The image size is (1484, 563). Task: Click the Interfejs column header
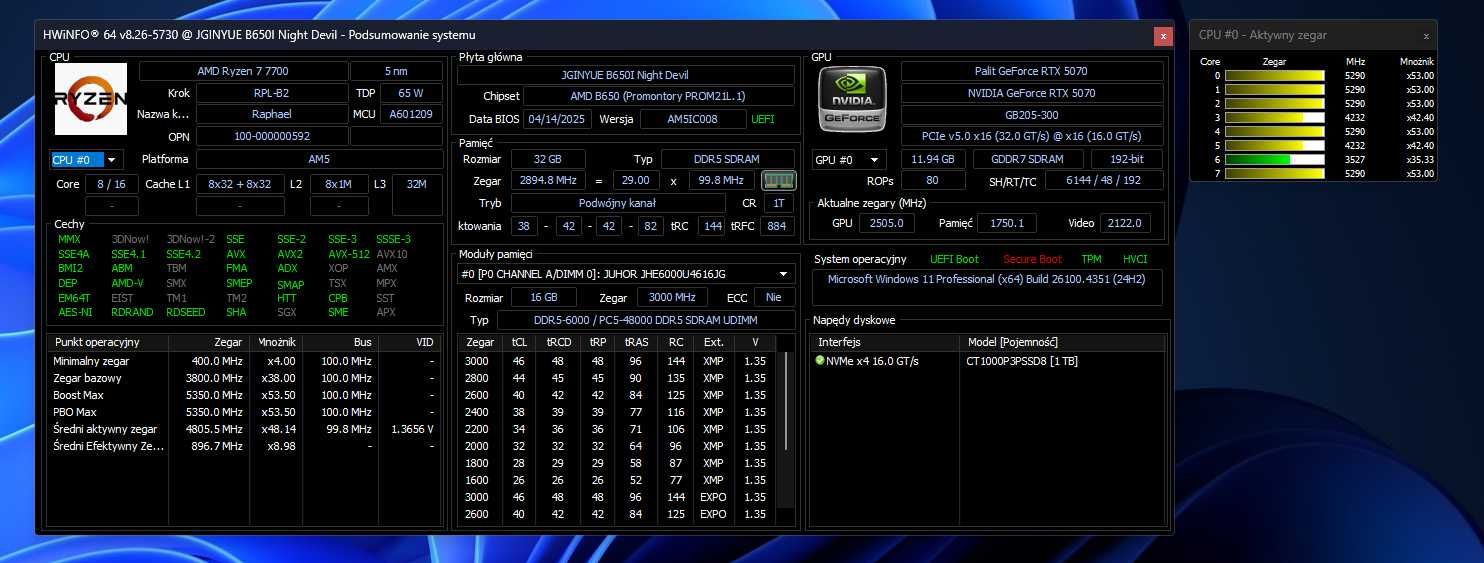[x=884, y=342]
